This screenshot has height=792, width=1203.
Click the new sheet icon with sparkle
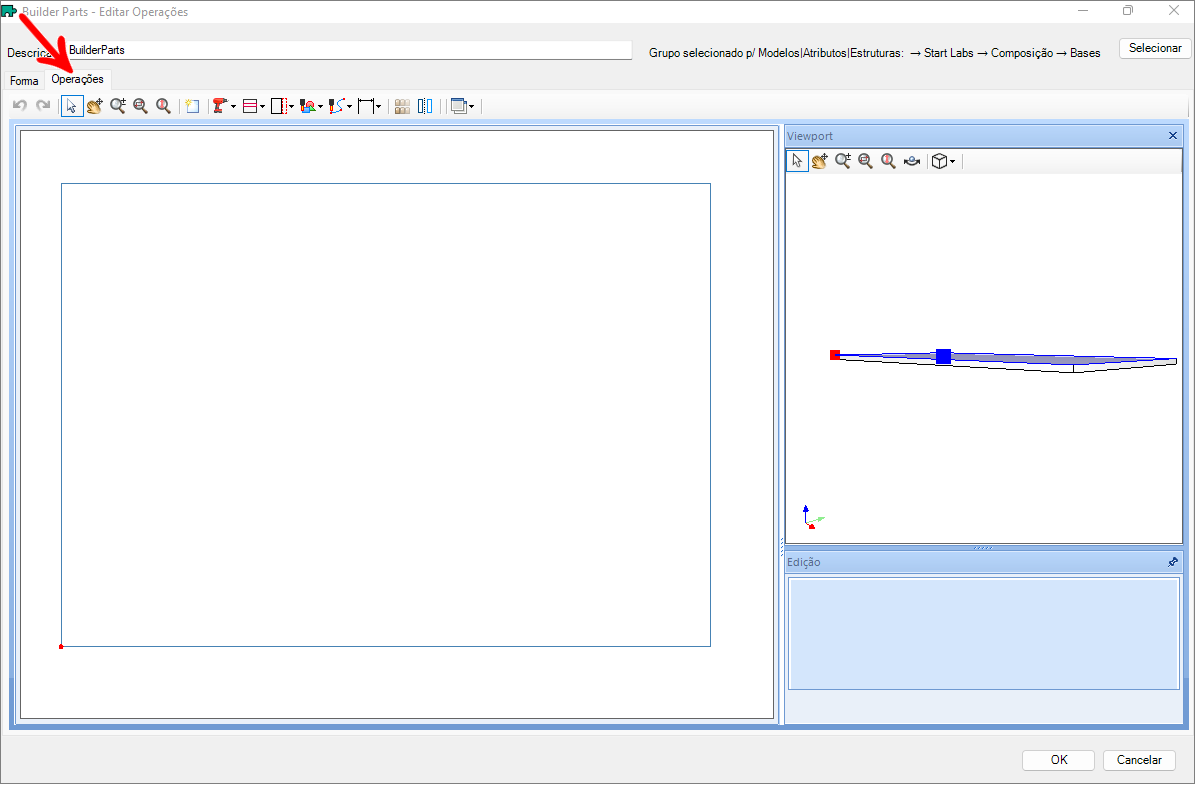[x=192, y=106]
